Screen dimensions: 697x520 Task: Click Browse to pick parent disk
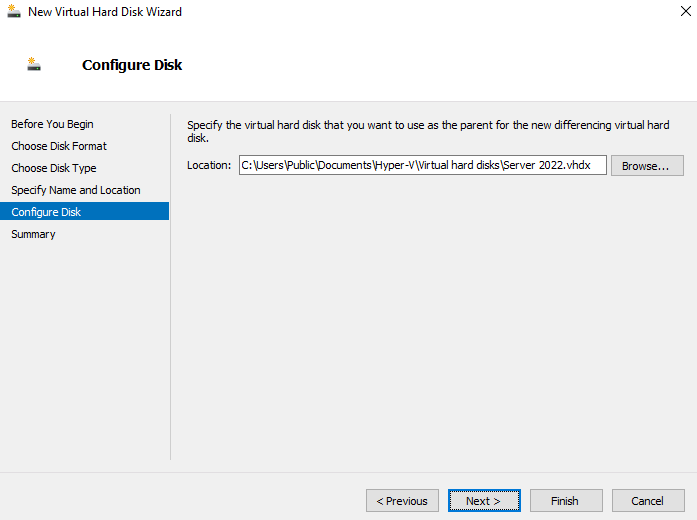(647, 166)
